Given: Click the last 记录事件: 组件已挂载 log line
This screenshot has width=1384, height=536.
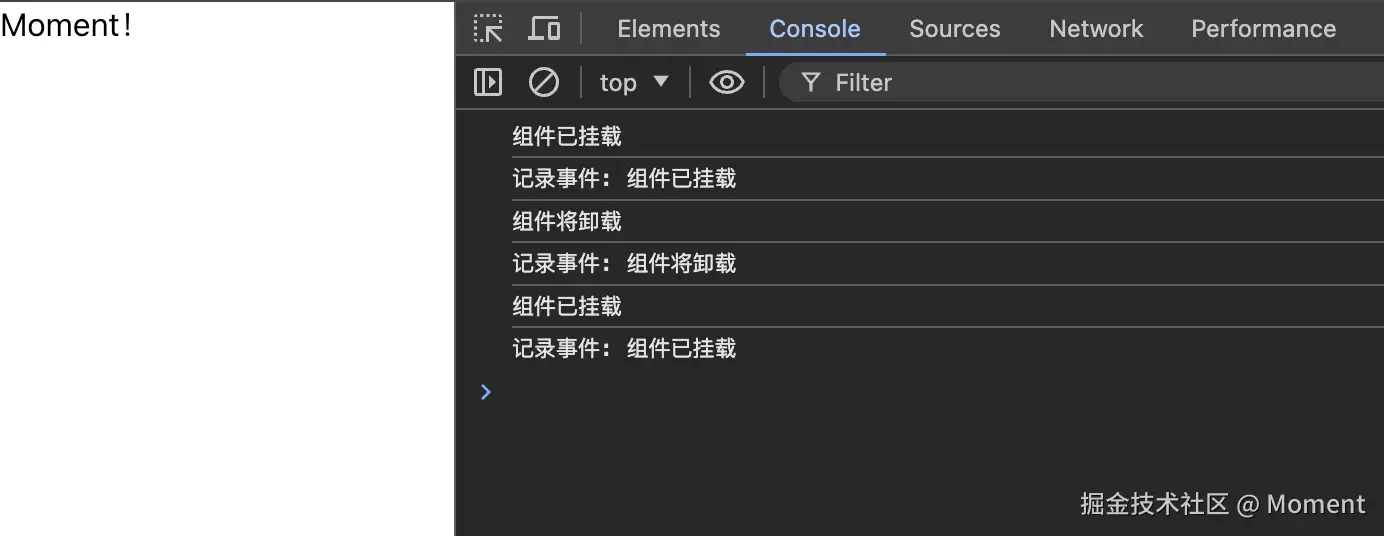Looking at the screenshot, I should 624,348.
